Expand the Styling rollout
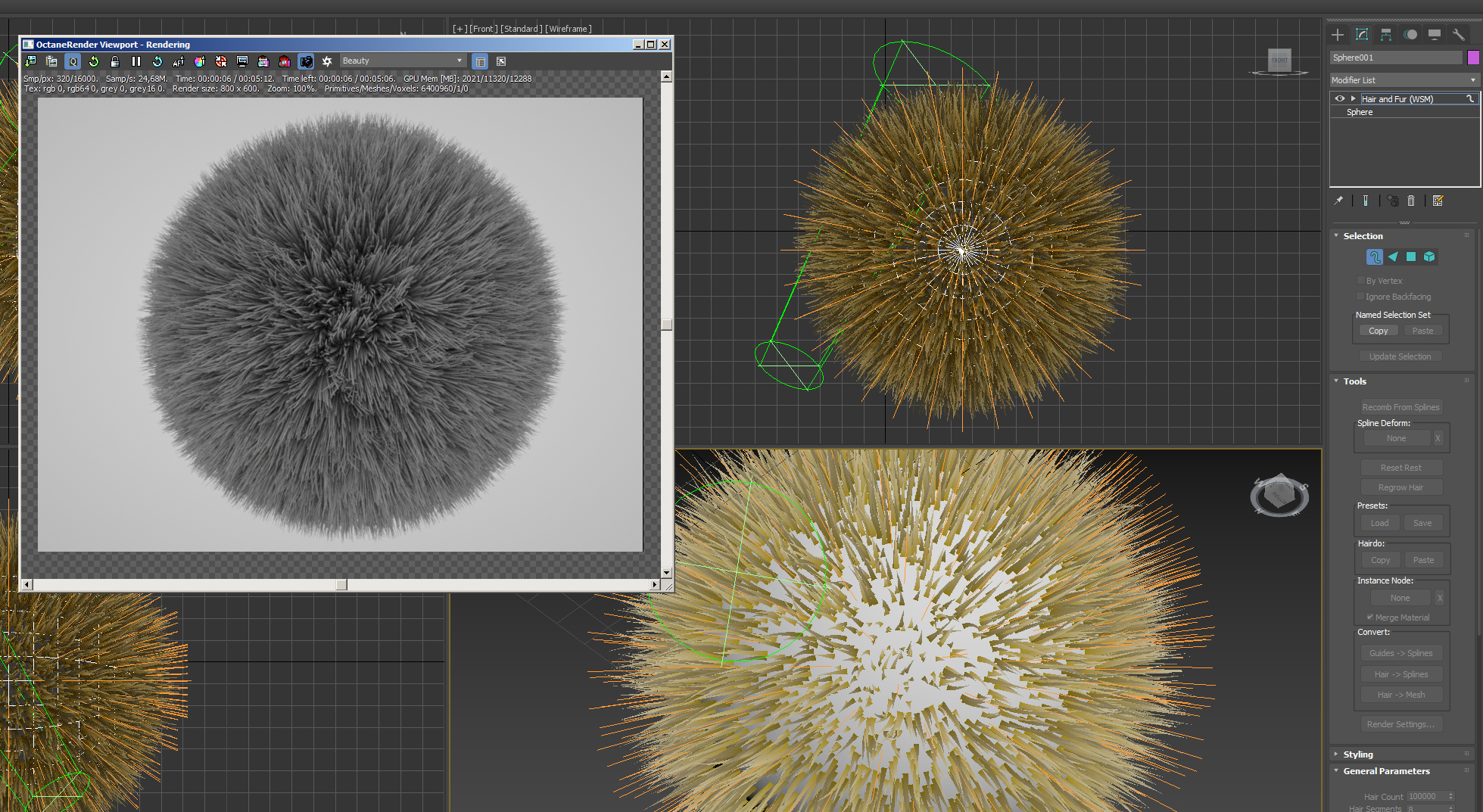 click(1358, 754)
